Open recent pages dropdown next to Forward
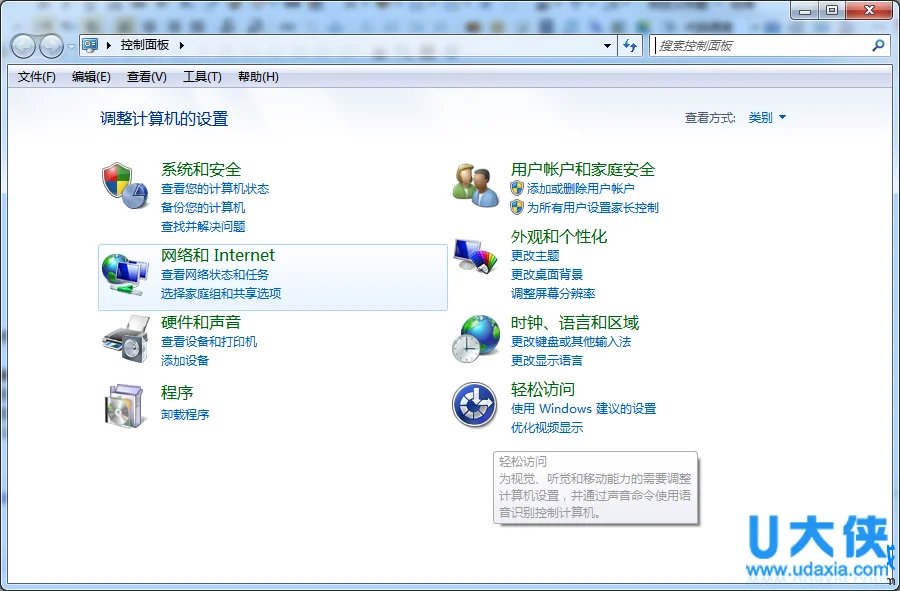The image size is (900, 591). coord(71,46)
